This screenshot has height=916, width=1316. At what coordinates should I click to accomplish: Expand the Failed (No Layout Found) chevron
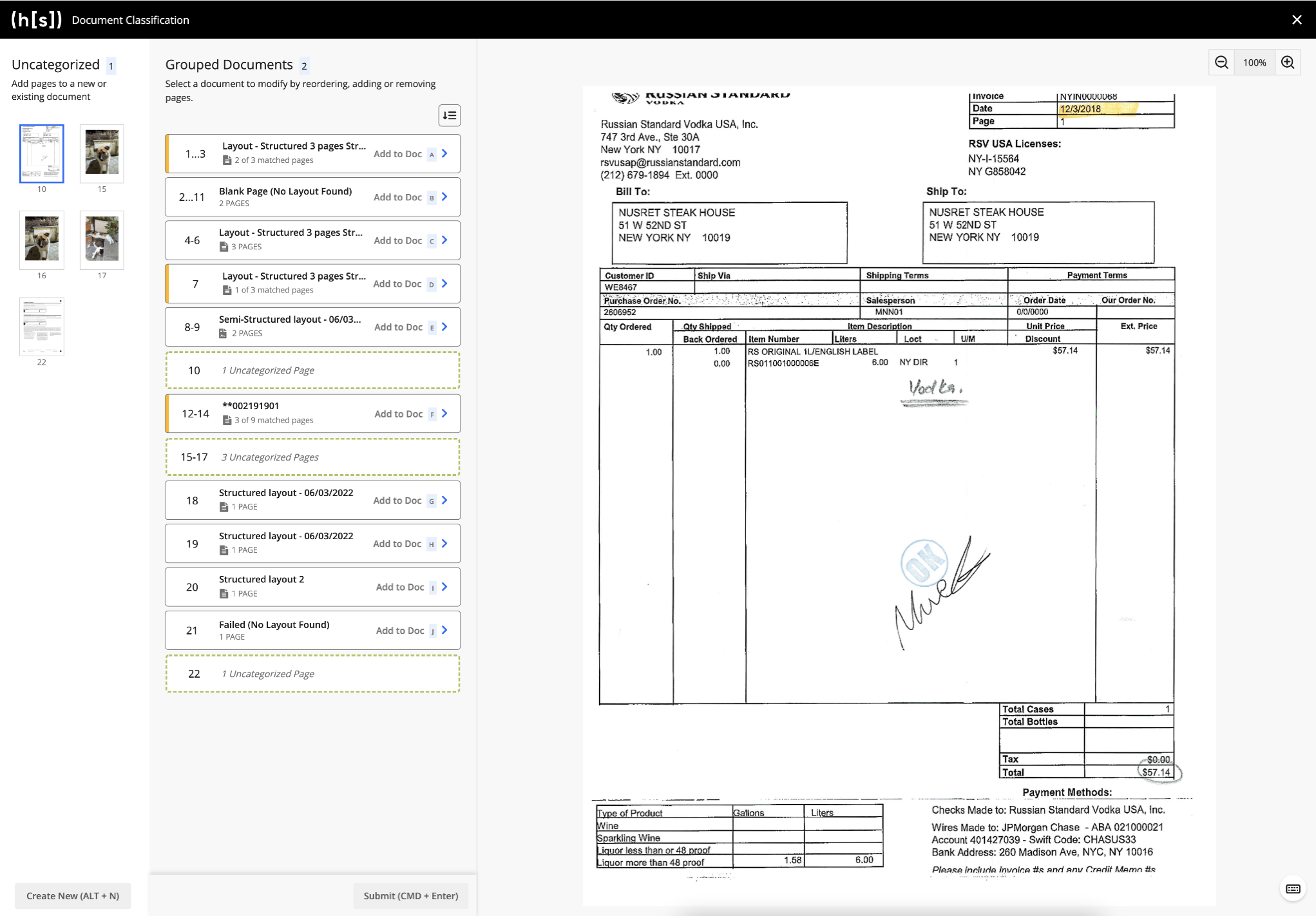coord(444,630)
